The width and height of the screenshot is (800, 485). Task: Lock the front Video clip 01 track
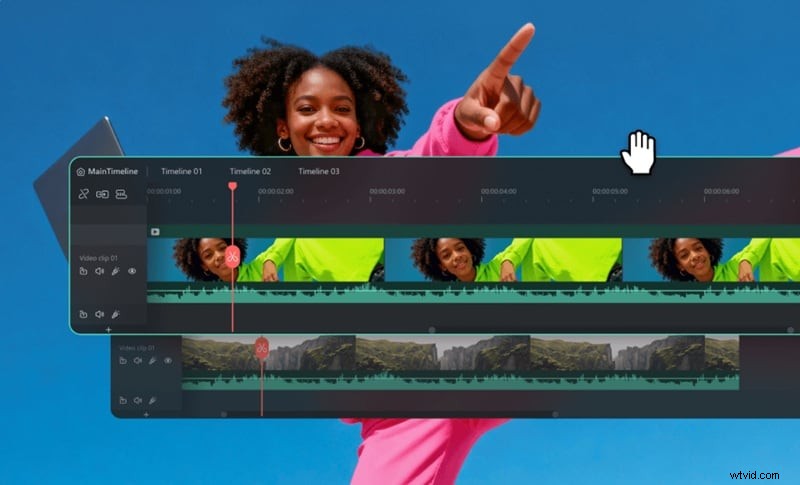[x=83, y=271]
